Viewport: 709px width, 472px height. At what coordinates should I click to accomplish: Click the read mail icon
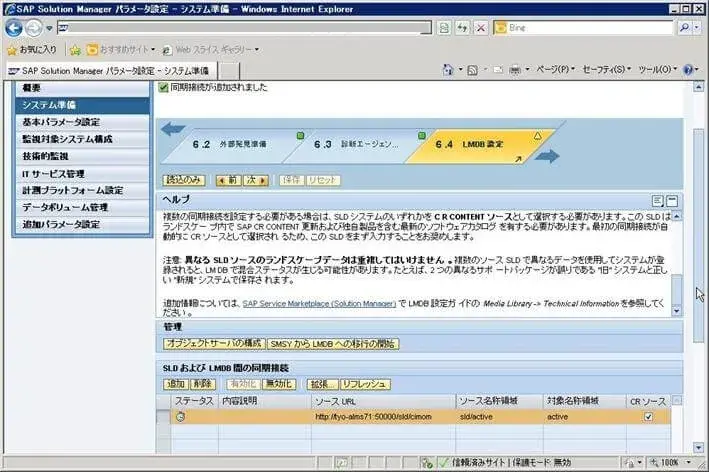[x=498, y=70]
